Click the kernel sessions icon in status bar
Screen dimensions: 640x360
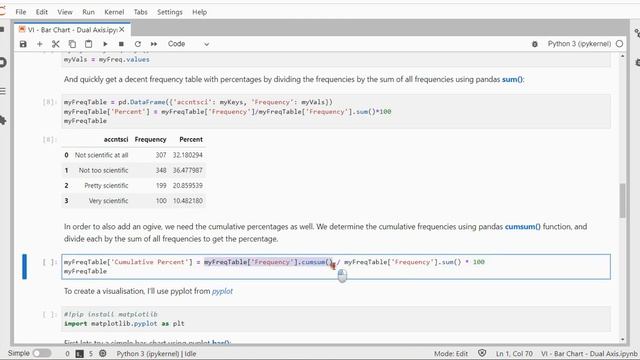[103, 353]
